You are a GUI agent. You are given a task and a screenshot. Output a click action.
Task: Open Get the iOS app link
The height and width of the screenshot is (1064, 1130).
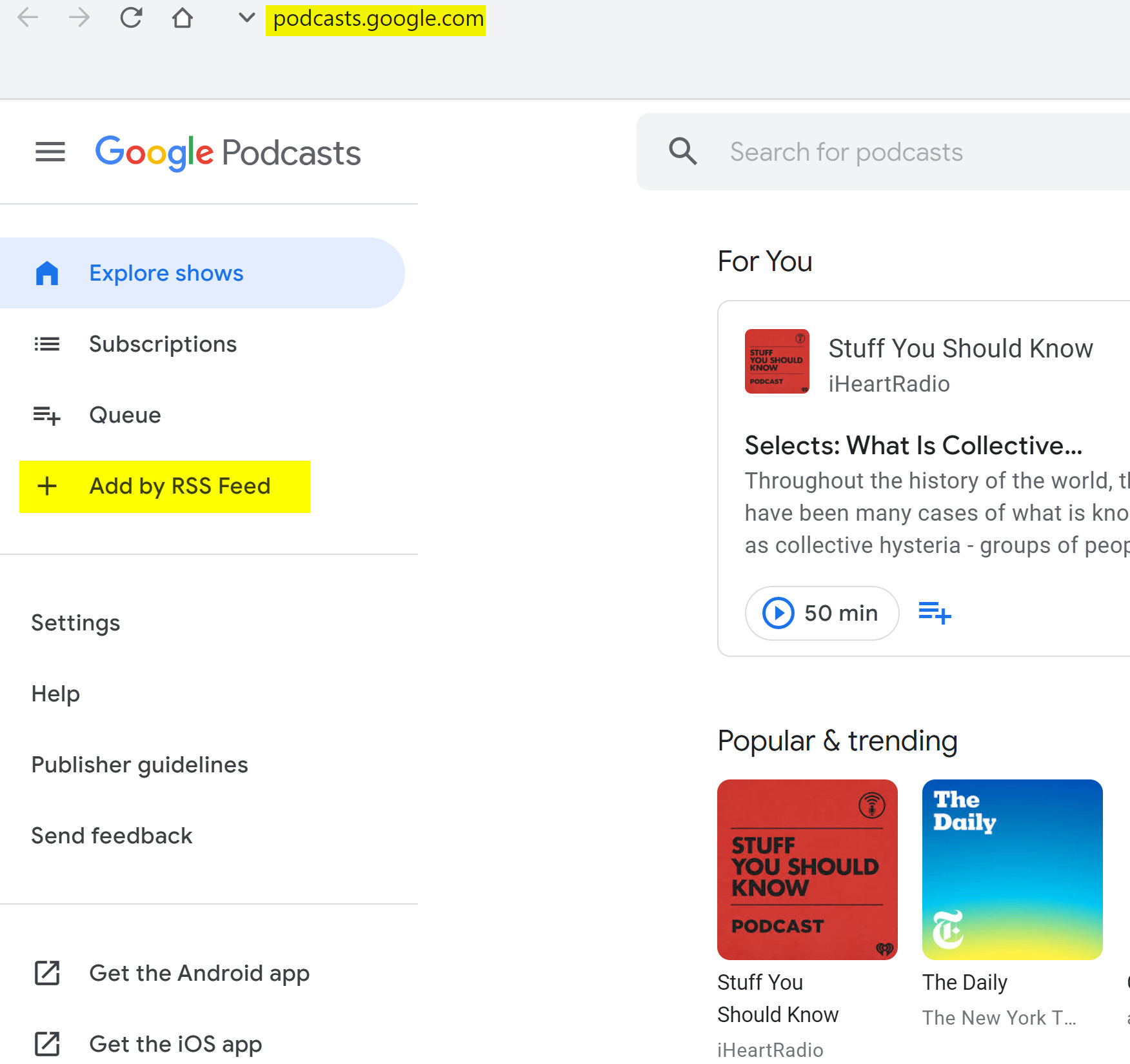point(175,1044)
